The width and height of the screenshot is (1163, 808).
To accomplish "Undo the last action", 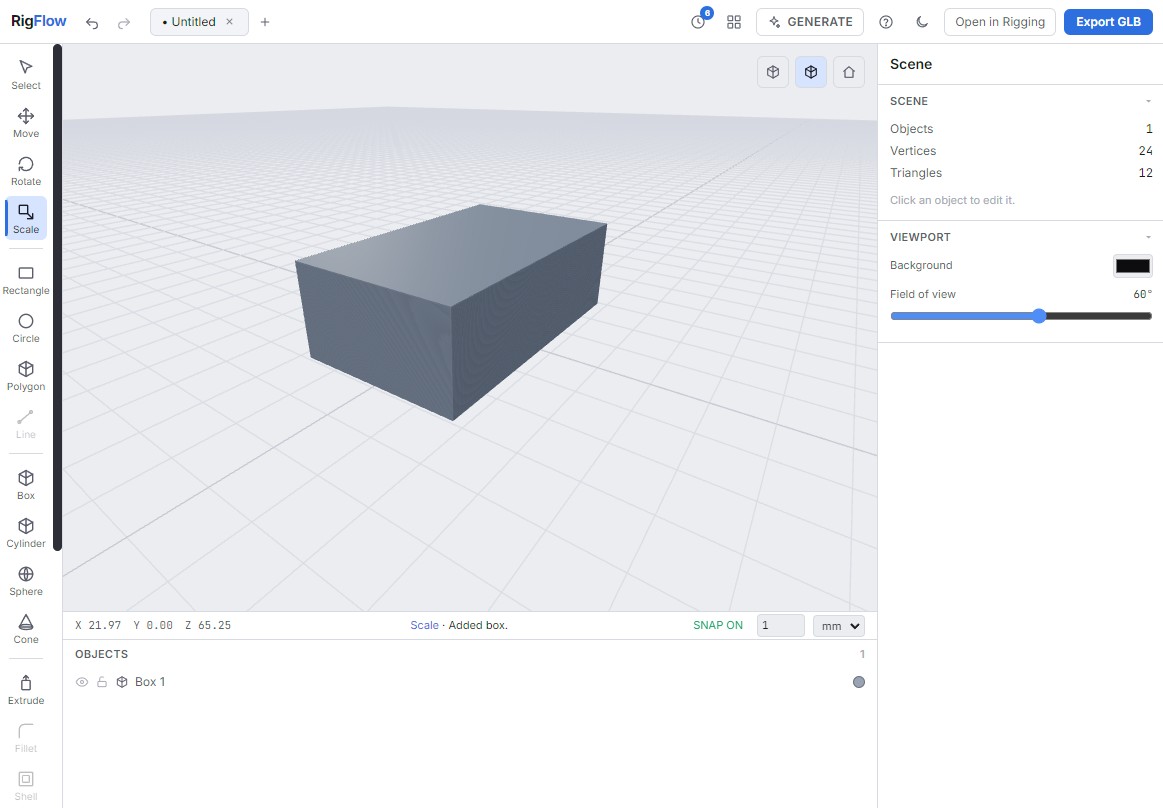I will (x=92, y=22).
